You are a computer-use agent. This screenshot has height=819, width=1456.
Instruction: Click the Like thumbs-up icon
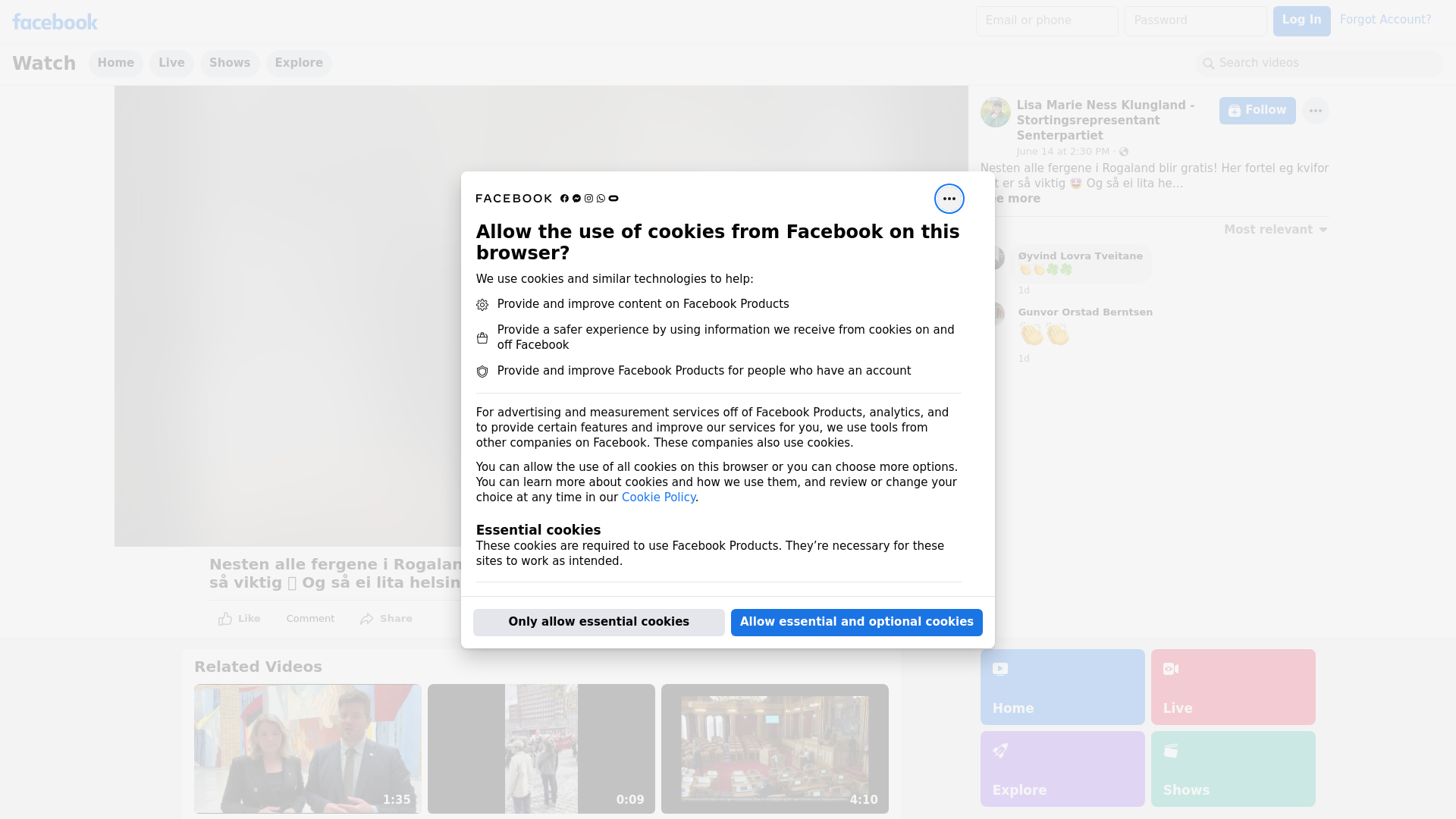coord(225,619)
